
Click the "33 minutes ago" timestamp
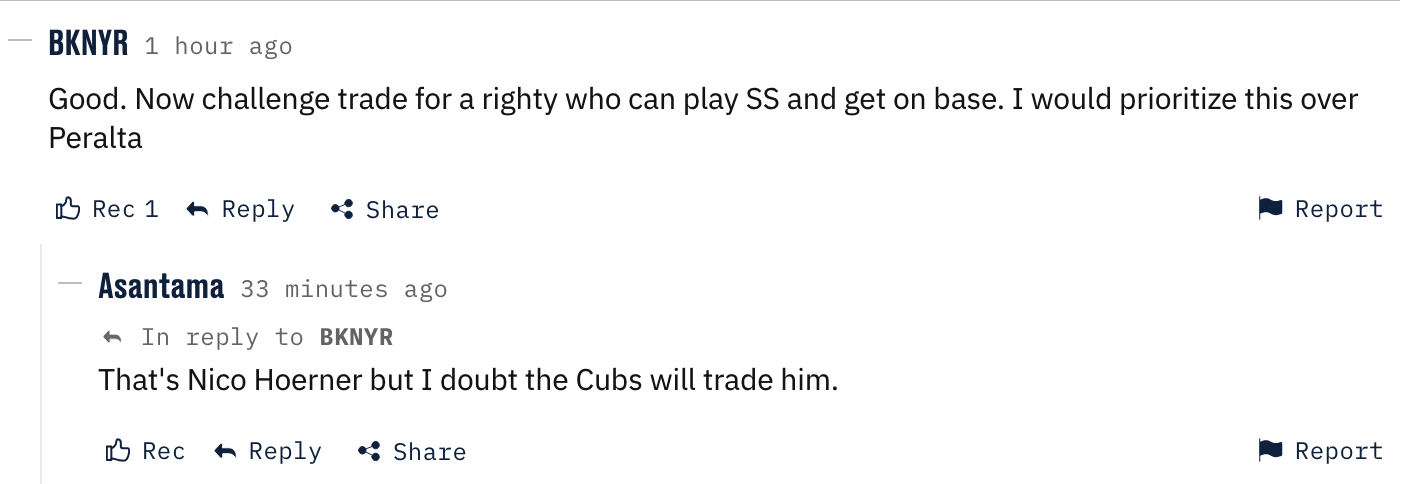coord(344,289)
